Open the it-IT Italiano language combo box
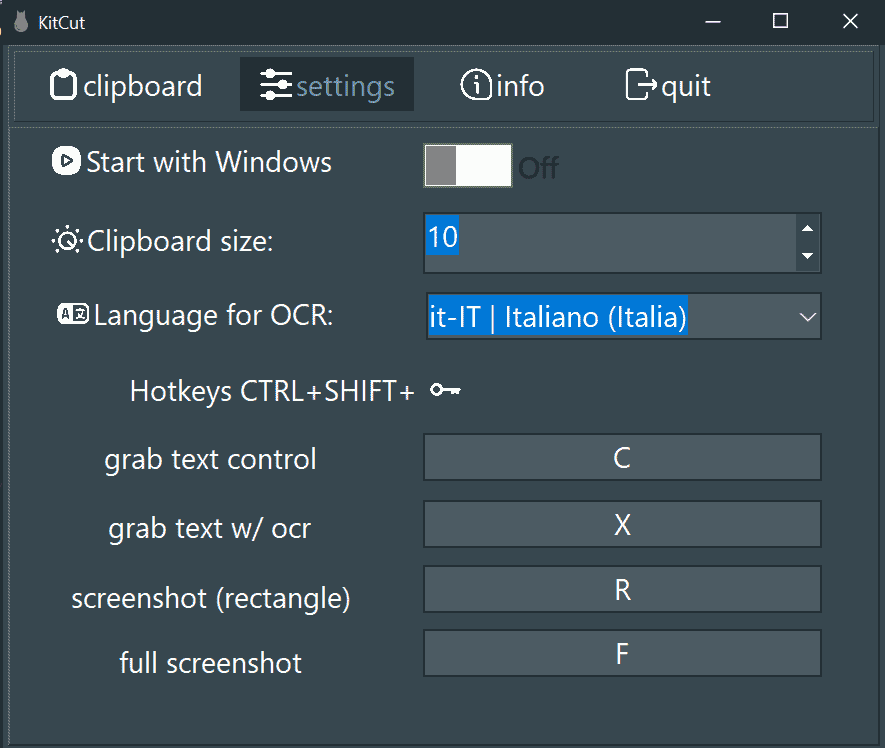 tap(623, 316)
